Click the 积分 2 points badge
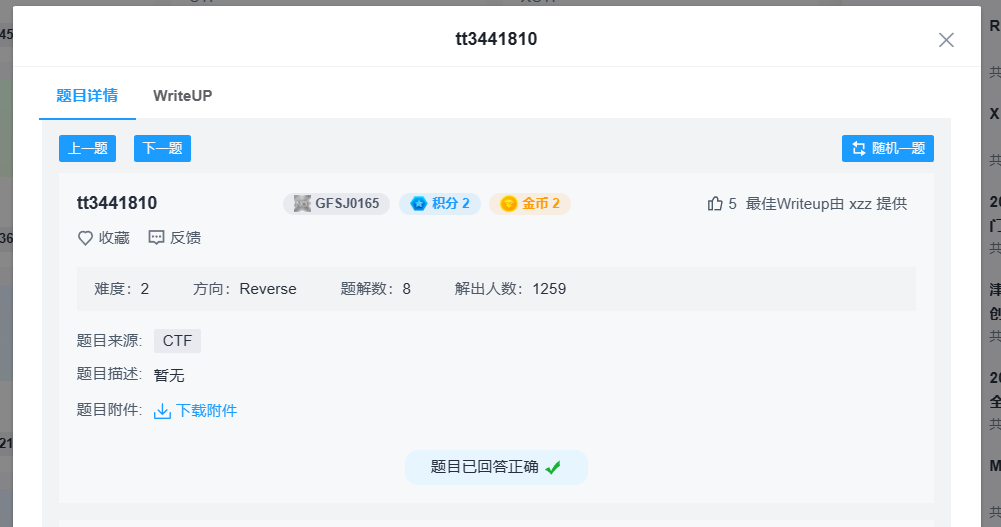Viewport: 1001px width, 527px height. click(x=440, y=204)
